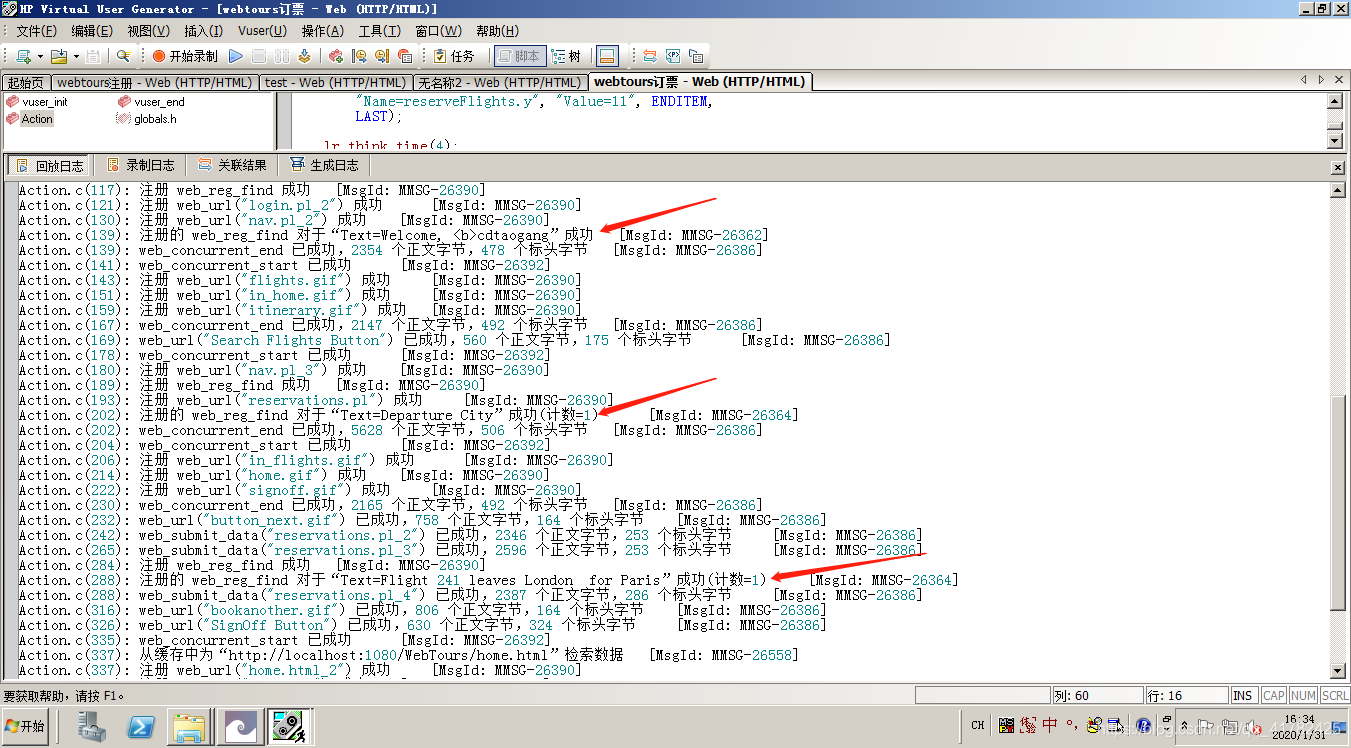Open the 回放日志 (Replay Log) tab

(49, 165)
